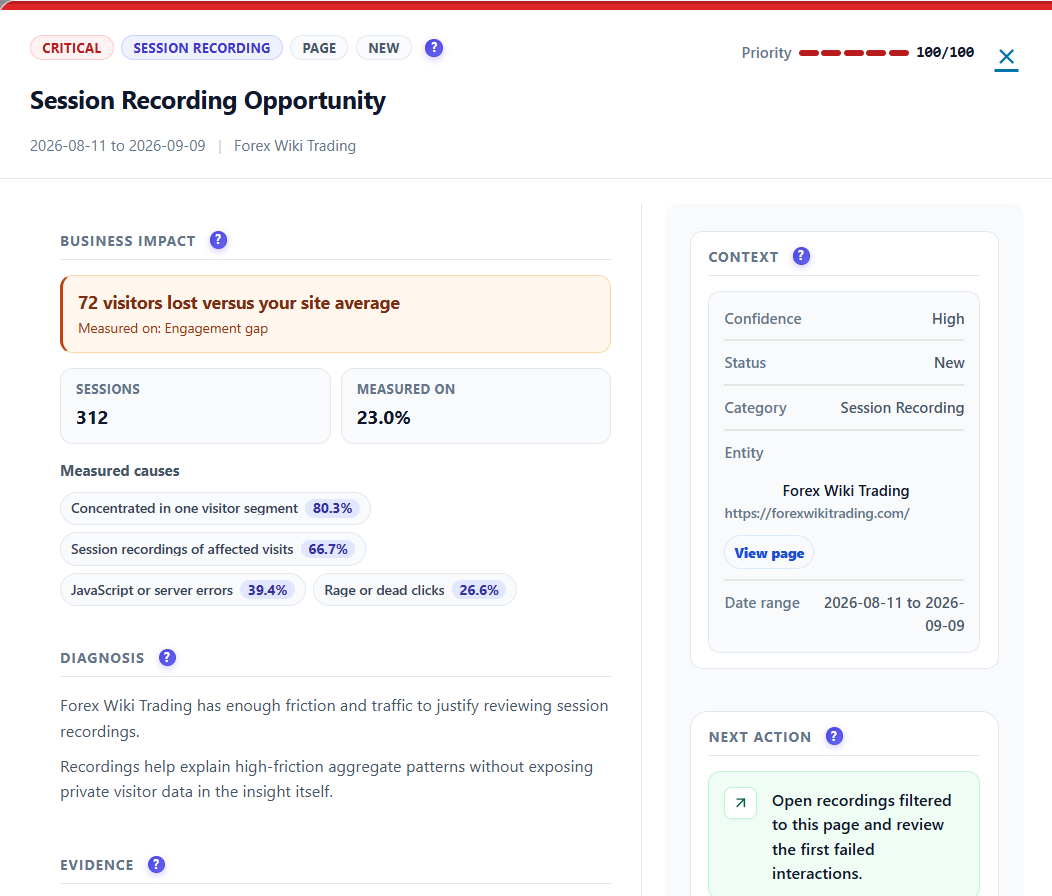Screen dimensions: 1052x896
Task: Click the 72 visitors lost banner
Action: coord(335,314)
